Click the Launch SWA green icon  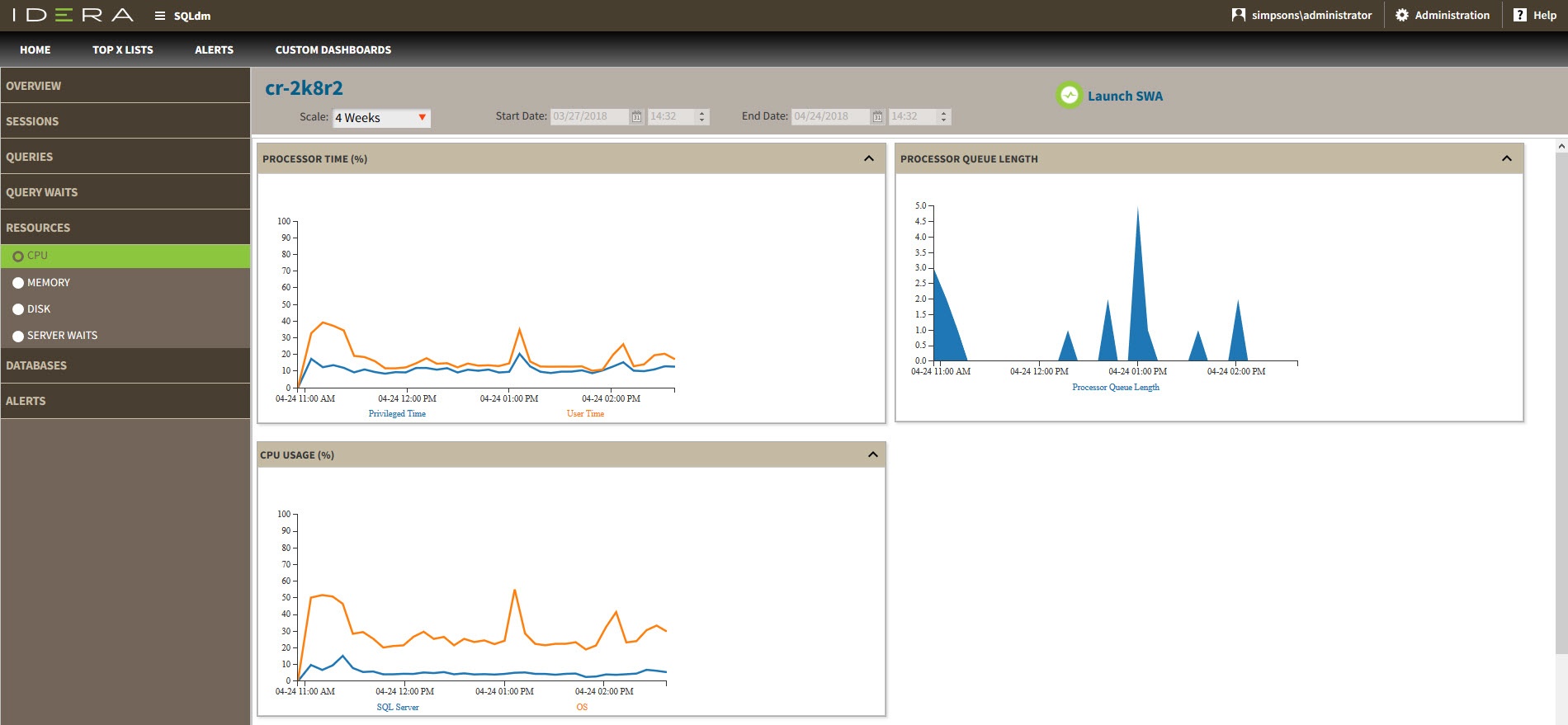pos(1069,96)
